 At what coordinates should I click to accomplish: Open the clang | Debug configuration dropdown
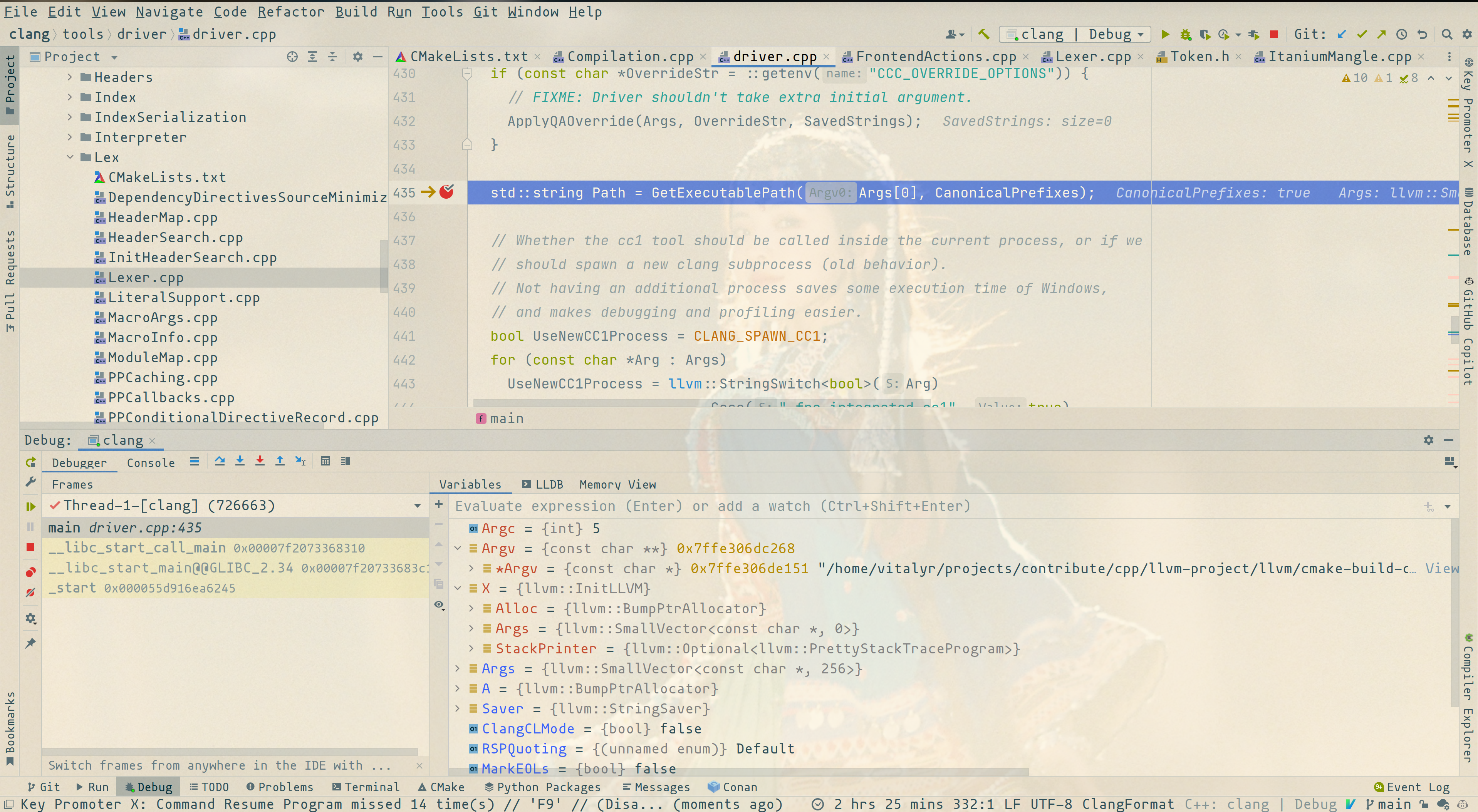pyautogui.click(x=1075, y=34)
